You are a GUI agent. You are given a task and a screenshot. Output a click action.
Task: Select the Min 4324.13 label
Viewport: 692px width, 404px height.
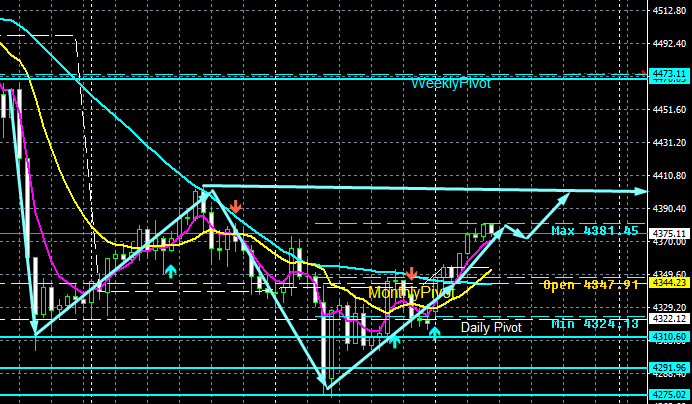coord(595,324)
